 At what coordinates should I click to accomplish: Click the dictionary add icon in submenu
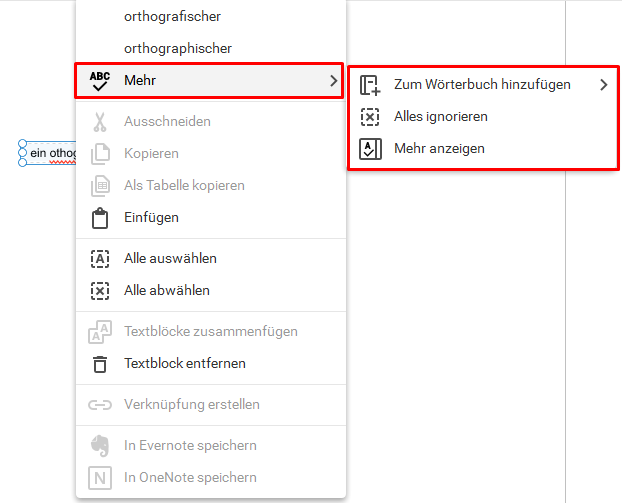pos(370,85)
